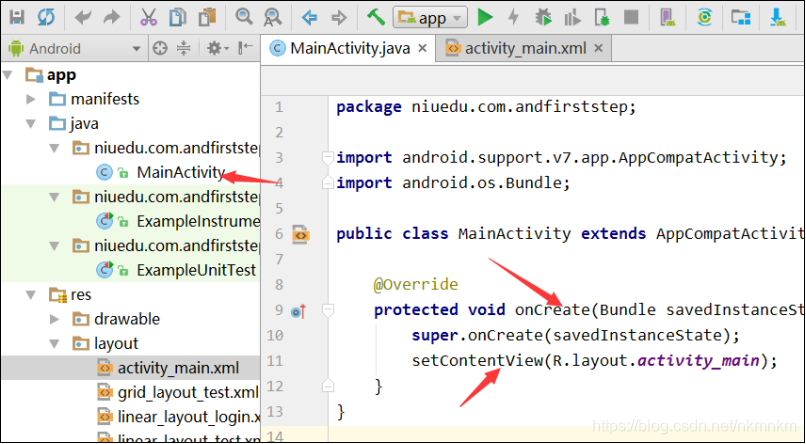Image resolution: width=806 pixels, height=444 pixels.
Task: Collapse the package containing ExampleInstrumentedTest
Action: [x=54, y=197]
